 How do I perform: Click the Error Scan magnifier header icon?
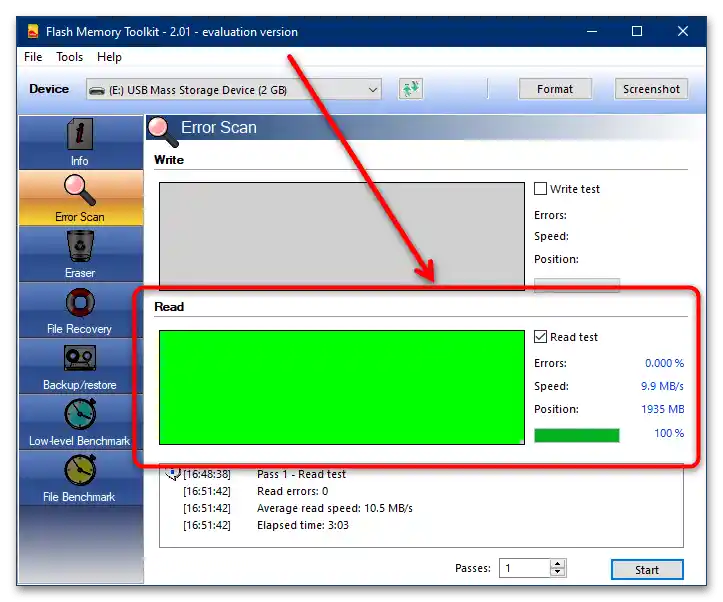(x=162, y=130)
